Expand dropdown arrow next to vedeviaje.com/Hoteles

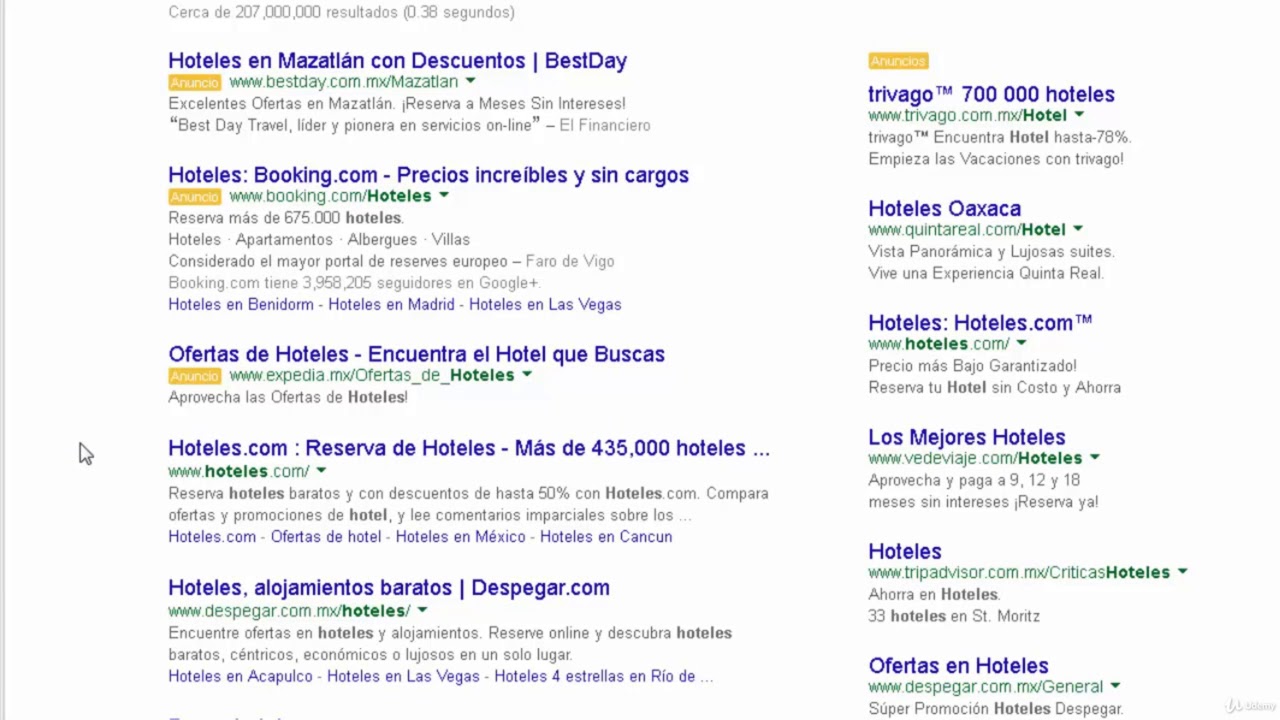(x=1094, y=458)
